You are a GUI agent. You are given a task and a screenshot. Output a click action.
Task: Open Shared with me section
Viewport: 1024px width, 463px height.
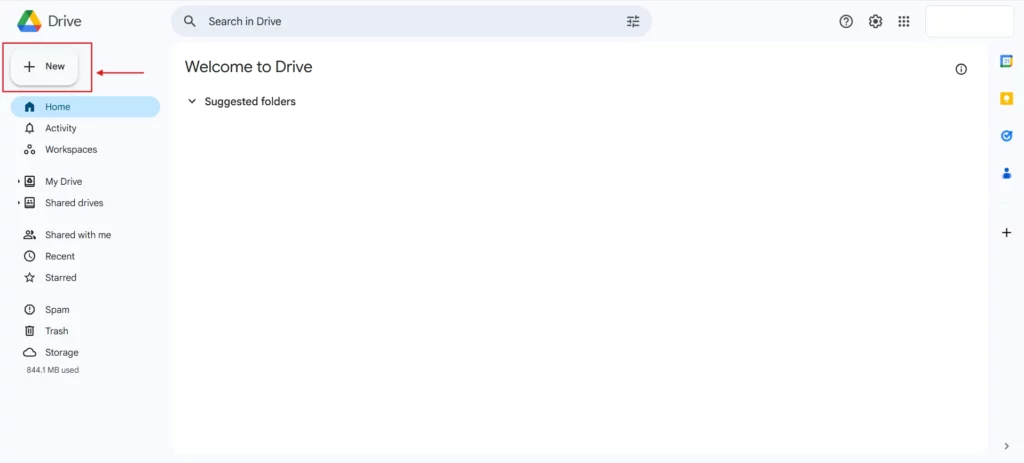coord(77,235)
